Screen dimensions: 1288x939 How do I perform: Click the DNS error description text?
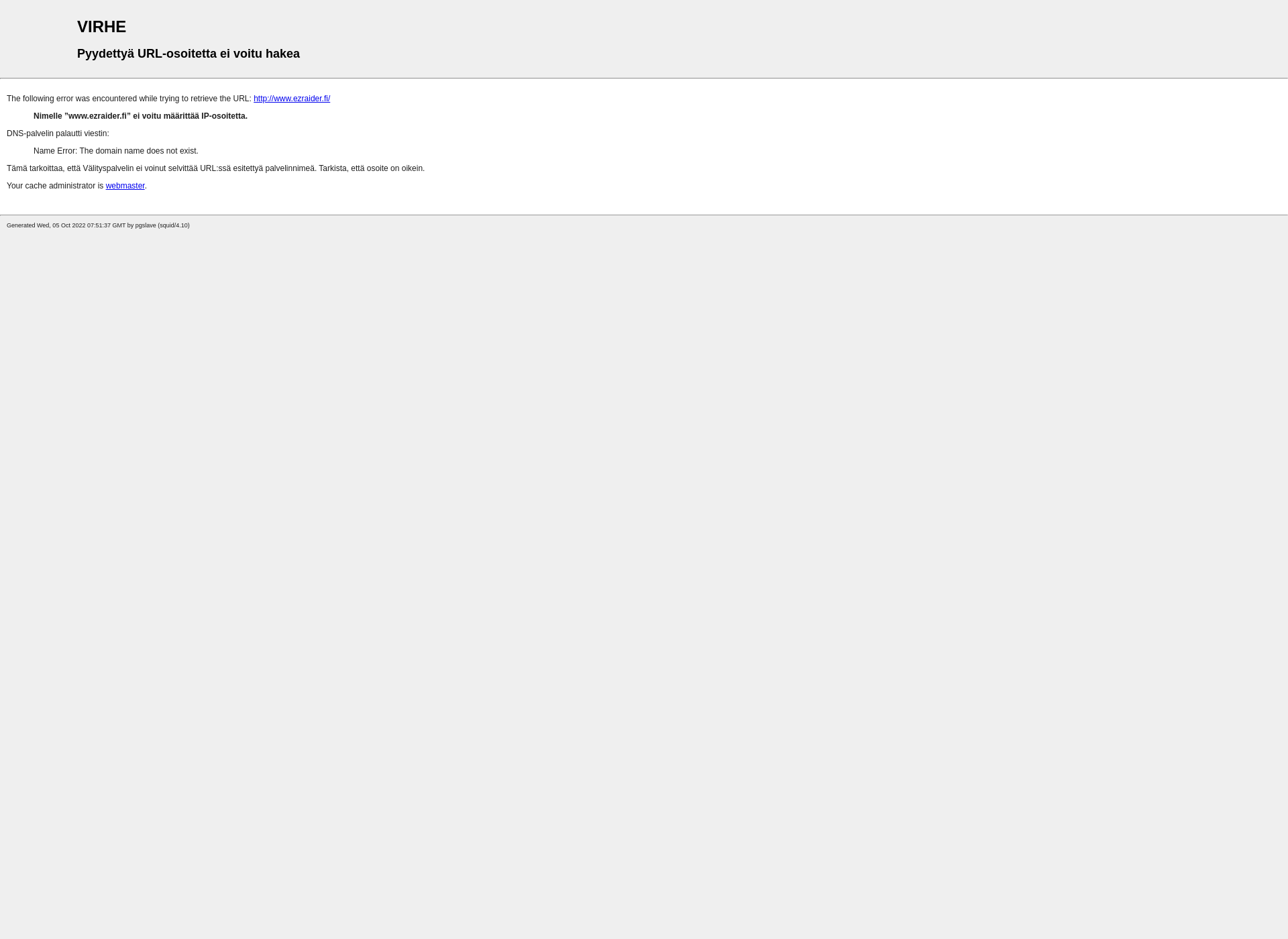115,150
